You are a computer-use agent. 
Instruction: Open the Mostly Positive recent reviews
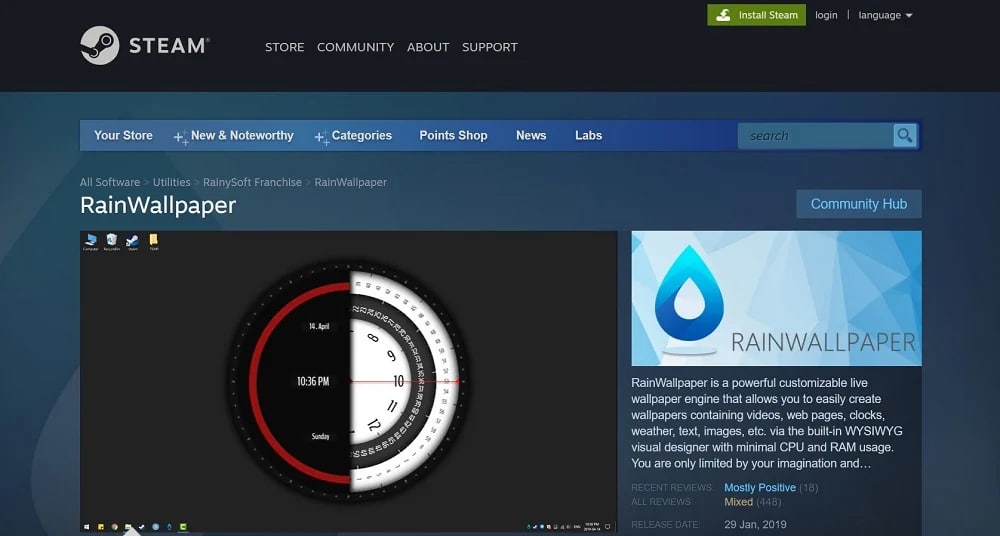[x=760, y=488]
